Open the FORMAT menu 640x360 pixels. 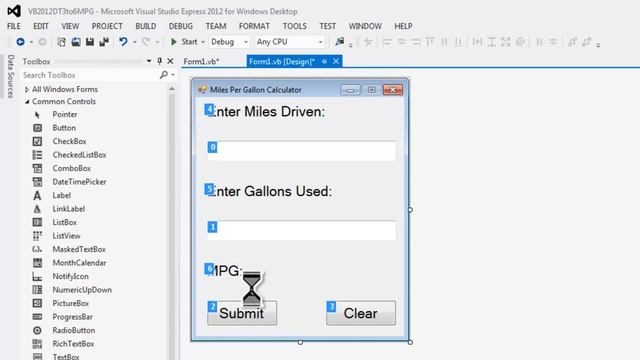coord(254,26)
